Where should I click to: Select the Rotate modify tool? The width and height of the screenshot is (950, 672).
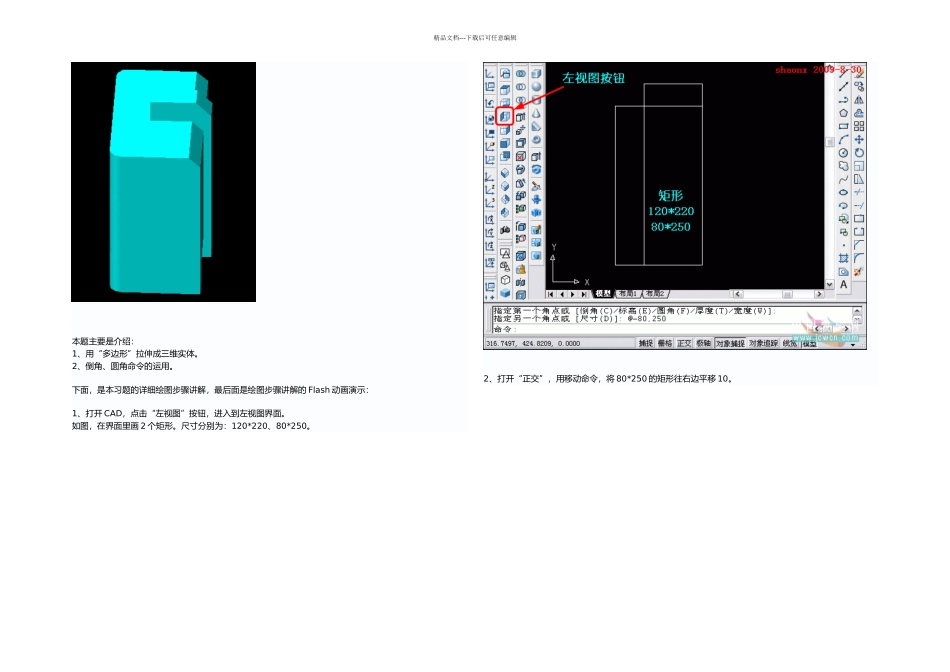(859, 153)
